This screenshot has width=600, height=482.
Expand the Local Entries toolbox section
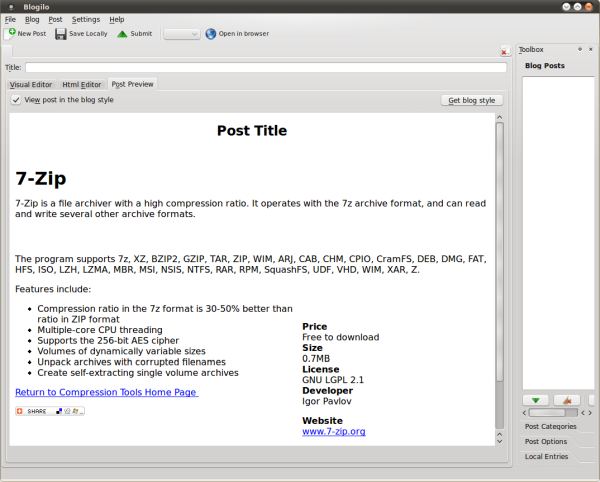546,456
